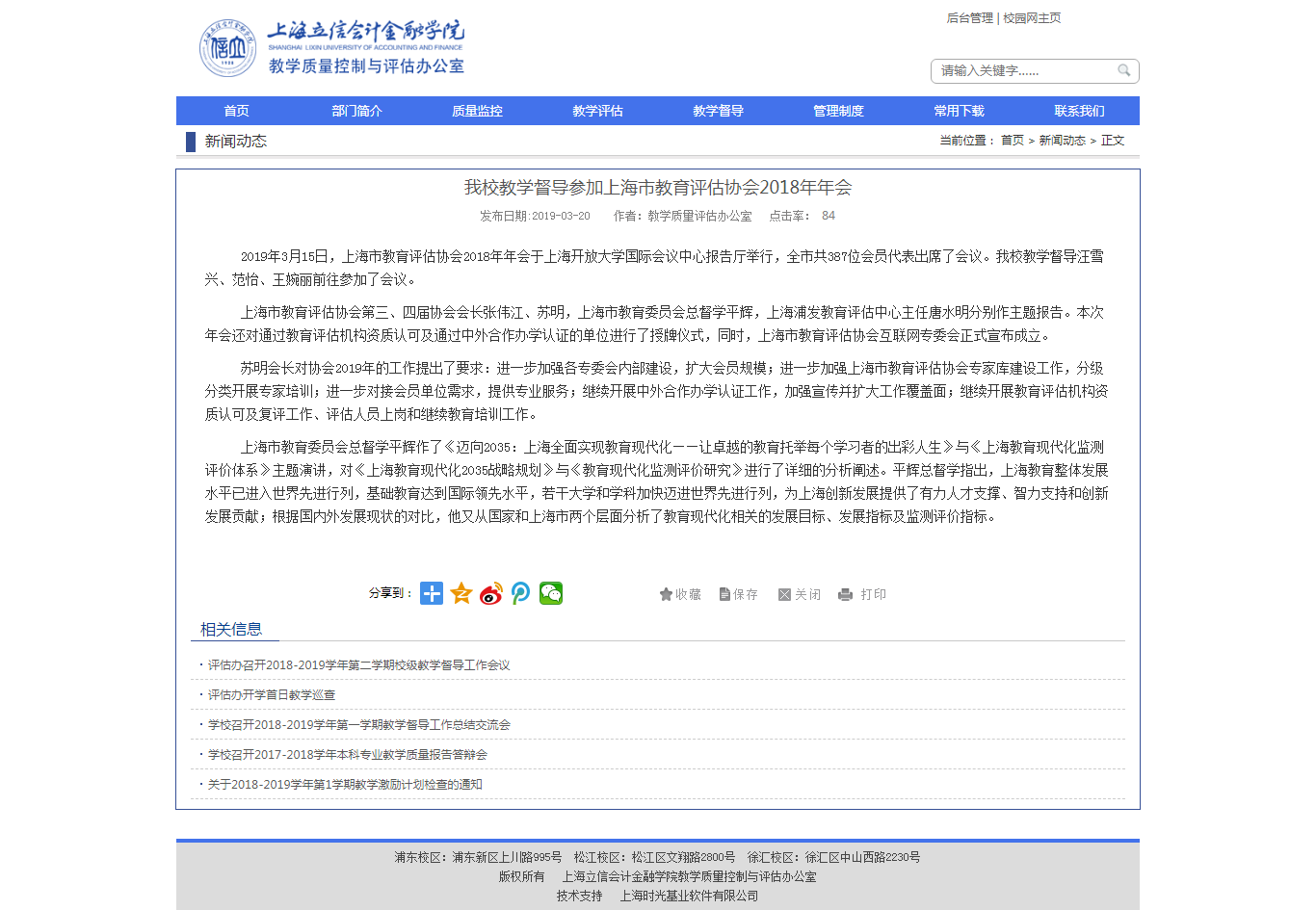Open the 教学督导 navigation item
Viewport: 1316px width, 910px height.
pos(719,111)
